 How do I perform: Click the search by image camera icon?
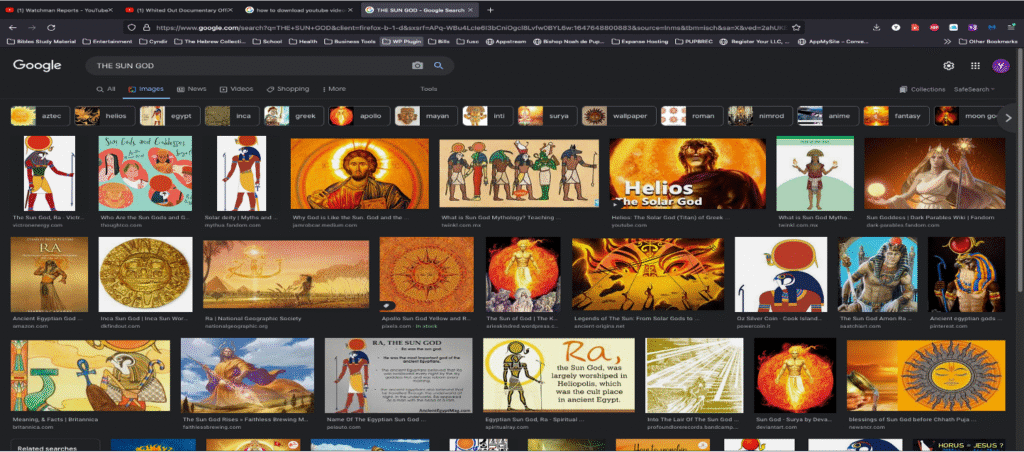[x=417, y=65]
